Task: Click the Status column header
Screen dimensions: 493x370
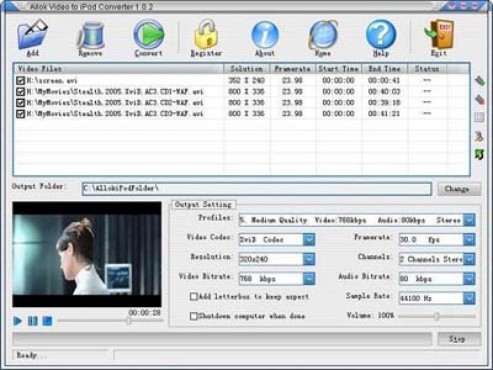Action: click(x=427, y=69)
